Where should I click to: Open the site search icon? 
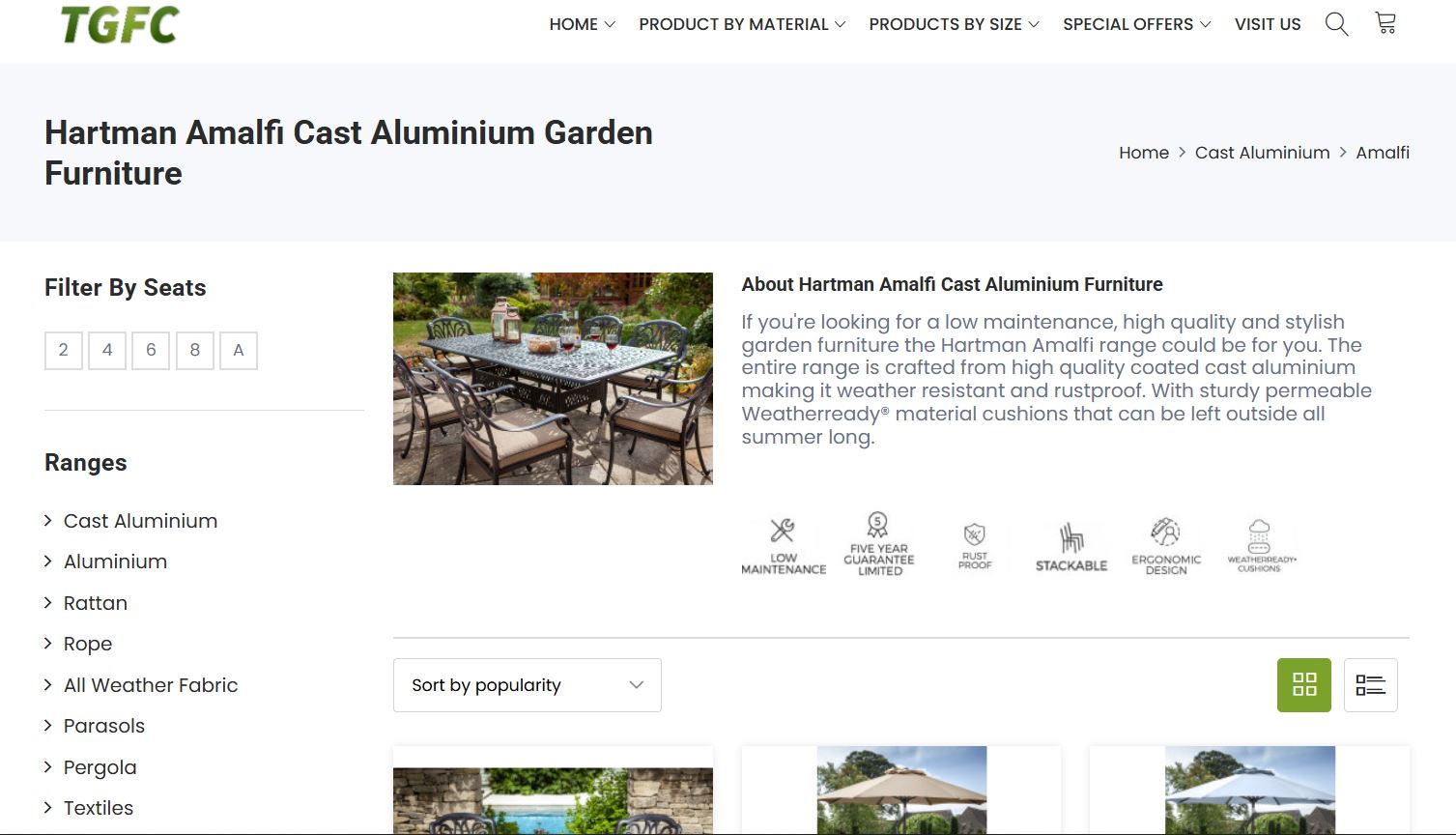pos(1336,24)
